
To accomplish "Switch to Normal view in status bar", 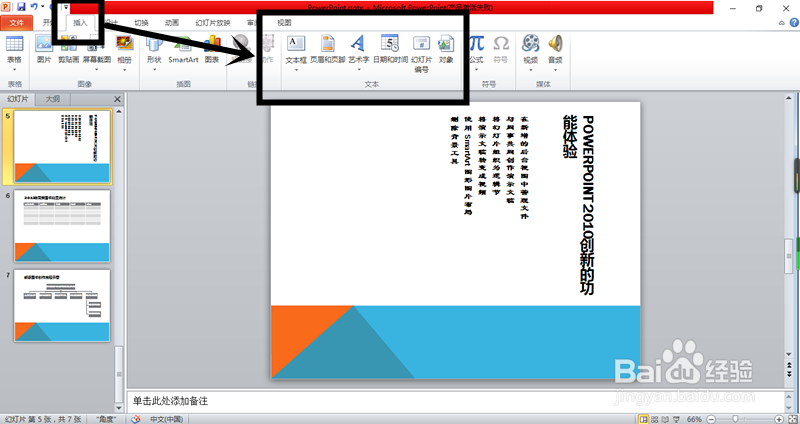I will click(643, 419).
